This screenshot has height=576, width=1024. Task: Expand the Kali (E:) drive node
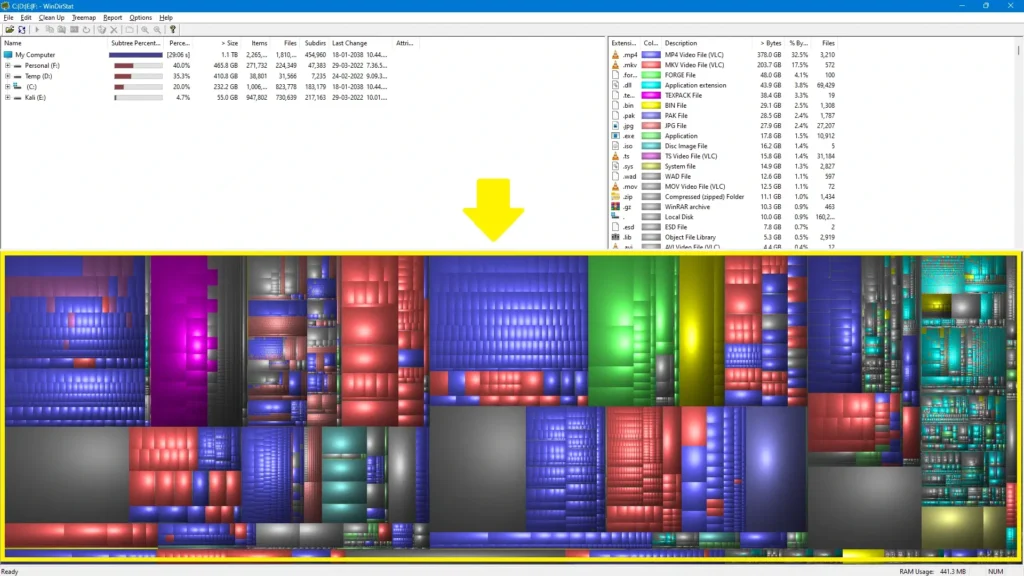point(7,97)
